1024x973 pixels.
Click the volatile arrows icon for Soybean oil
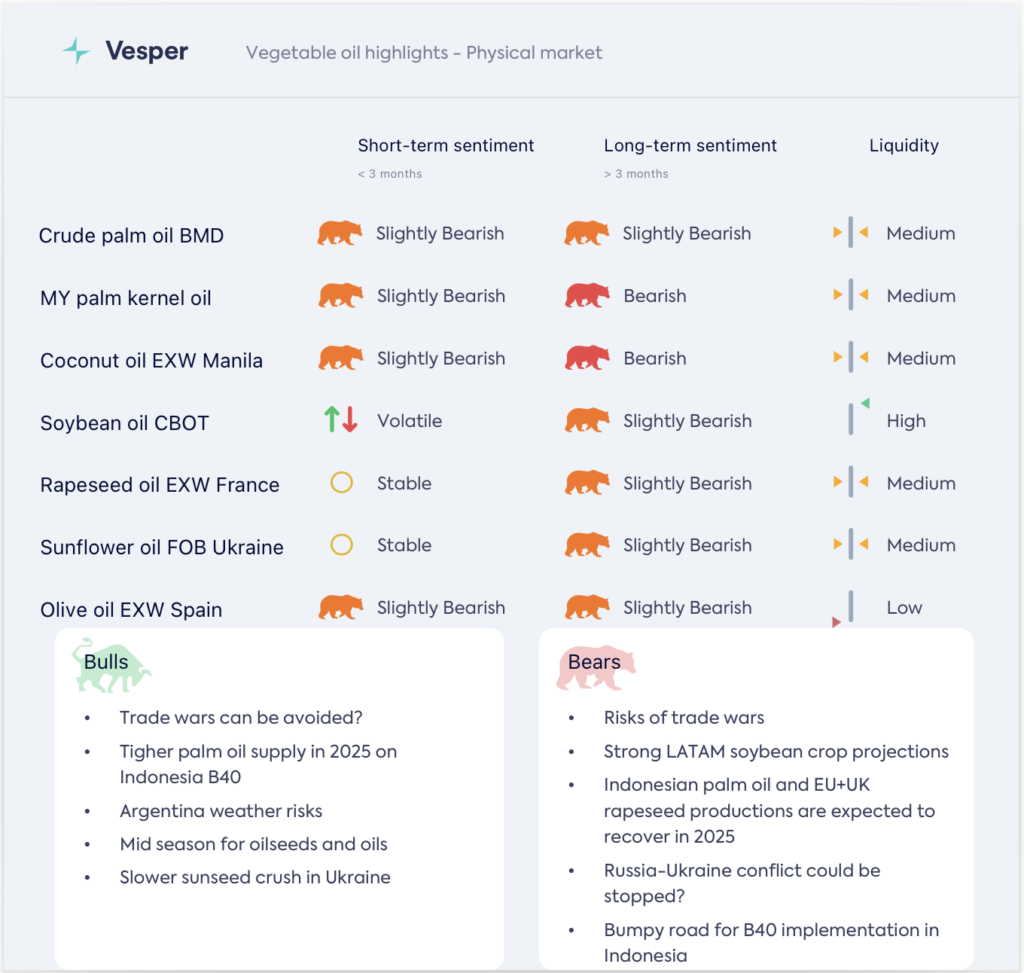tap(341, 420)
